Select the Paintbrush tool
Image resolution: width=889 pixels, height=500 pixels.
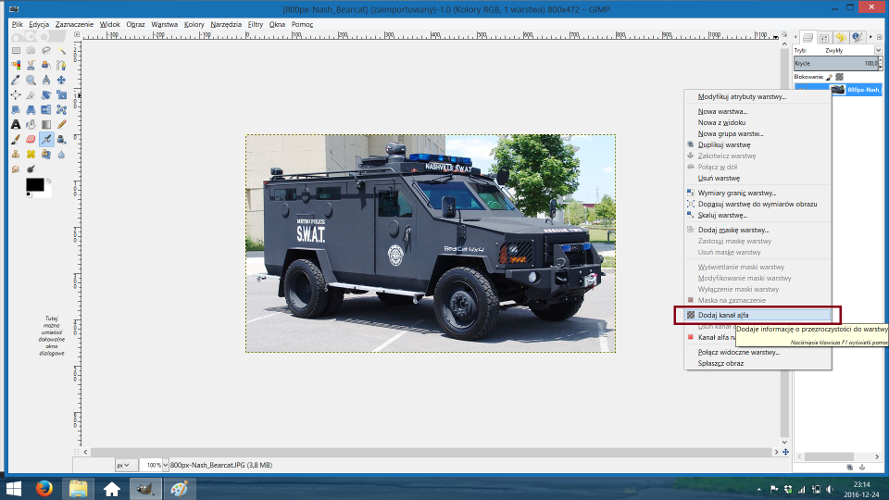(x=16, y=139)
